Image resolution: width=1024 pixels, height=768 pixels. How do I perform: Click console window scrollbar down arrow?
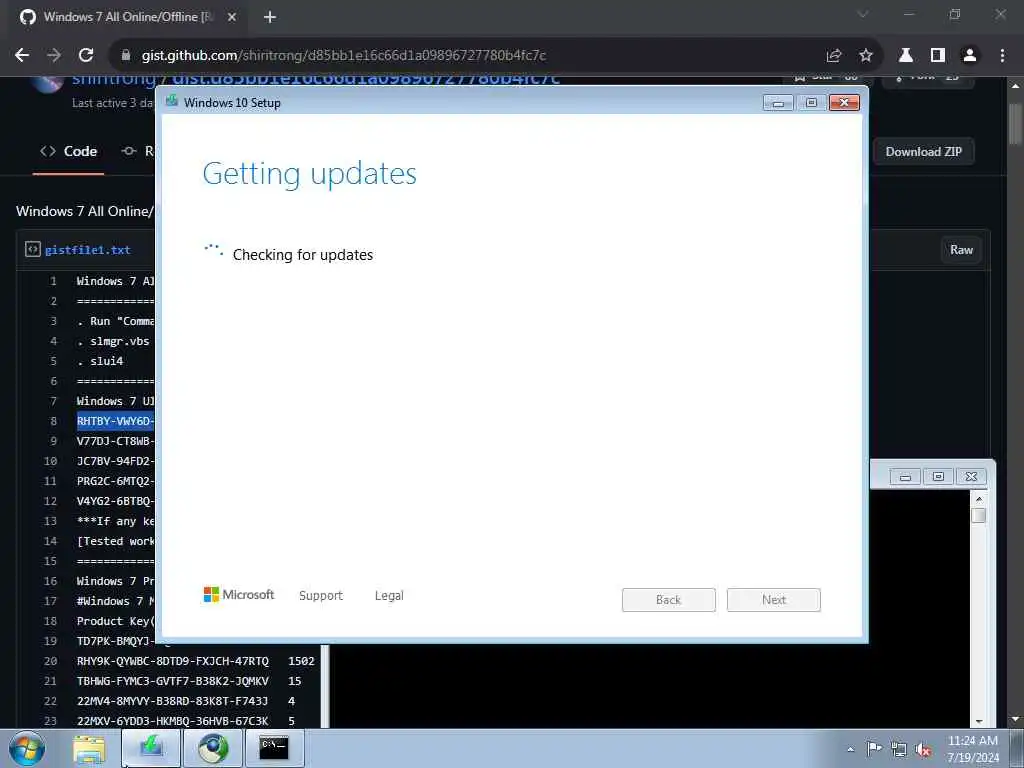978,721
